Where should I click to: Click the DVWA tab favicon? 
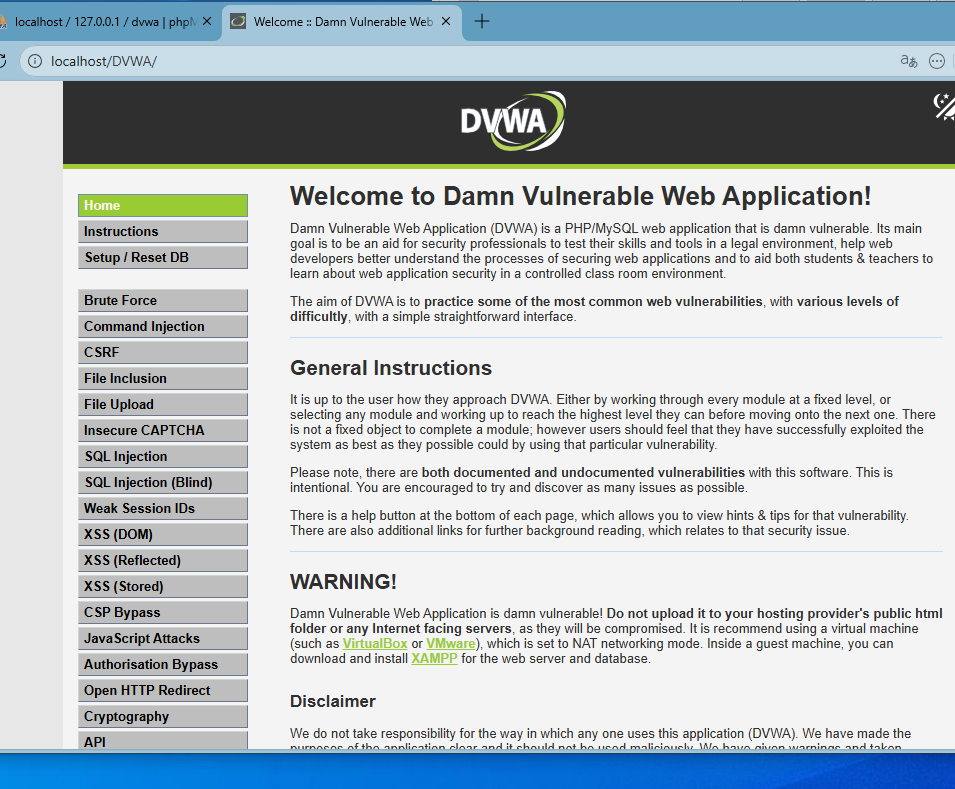(238, 21)
